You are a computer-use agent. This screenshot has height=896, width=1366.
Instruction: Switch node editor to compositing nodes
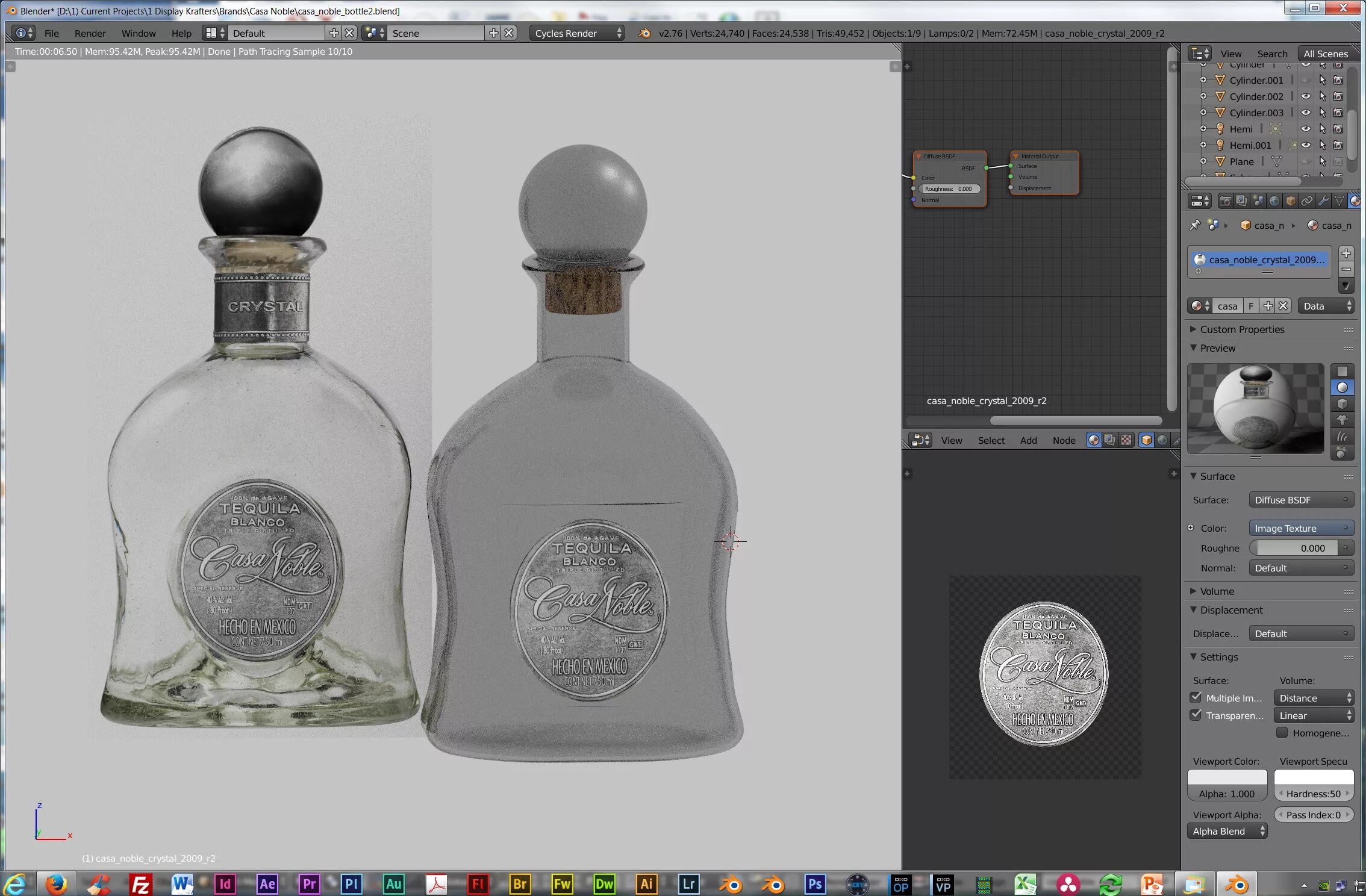pos(1109,440)
